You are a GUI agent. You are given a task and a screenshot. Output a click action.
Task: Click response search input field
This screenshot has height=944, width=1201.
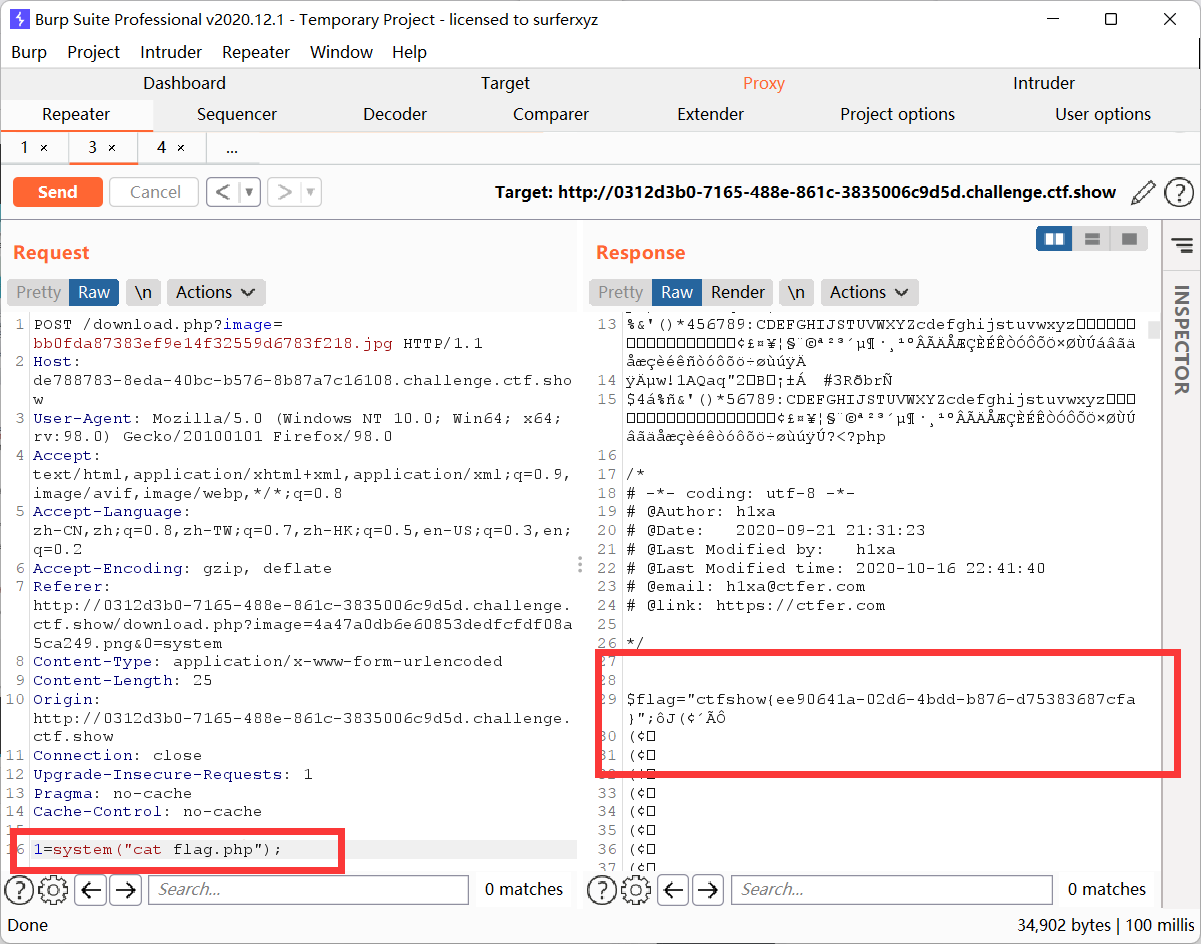point(891,889)
